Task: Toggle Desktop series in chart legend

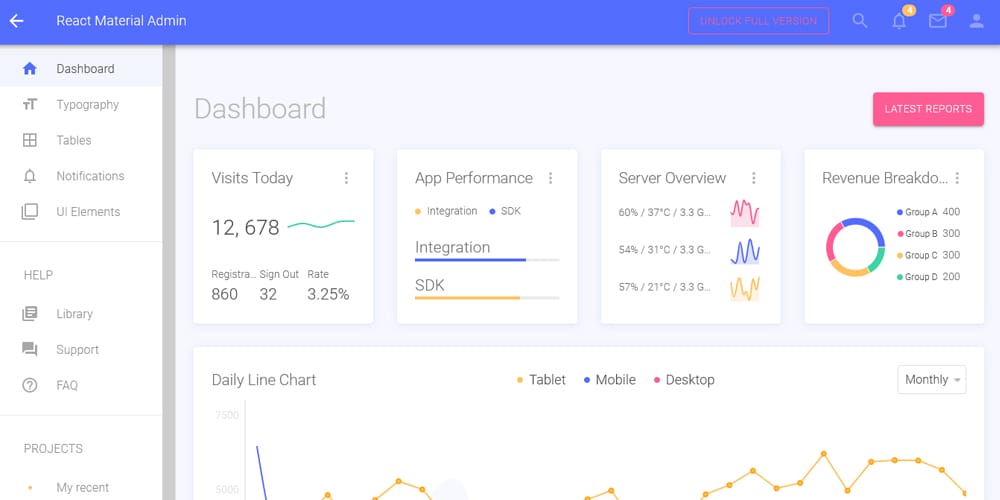Action: tap(684, 380)
